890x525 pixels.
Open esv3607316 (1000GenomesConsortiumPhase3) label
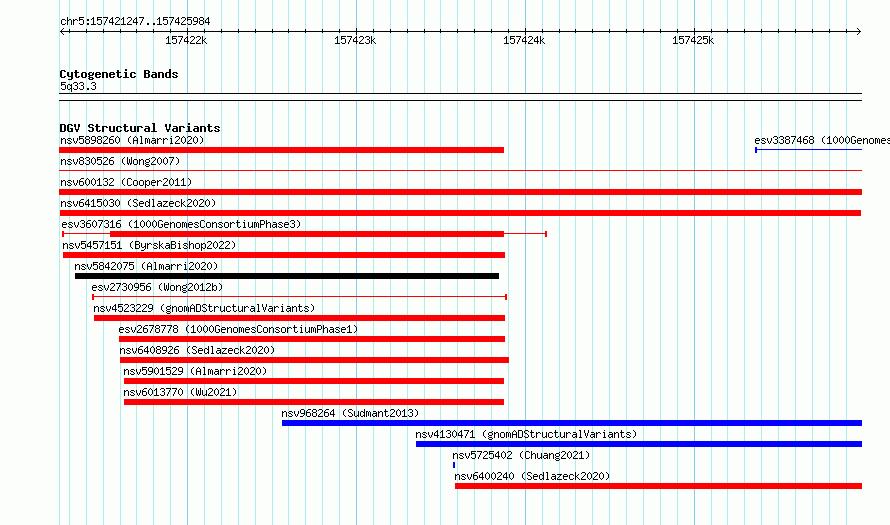(x=181, y=224)
